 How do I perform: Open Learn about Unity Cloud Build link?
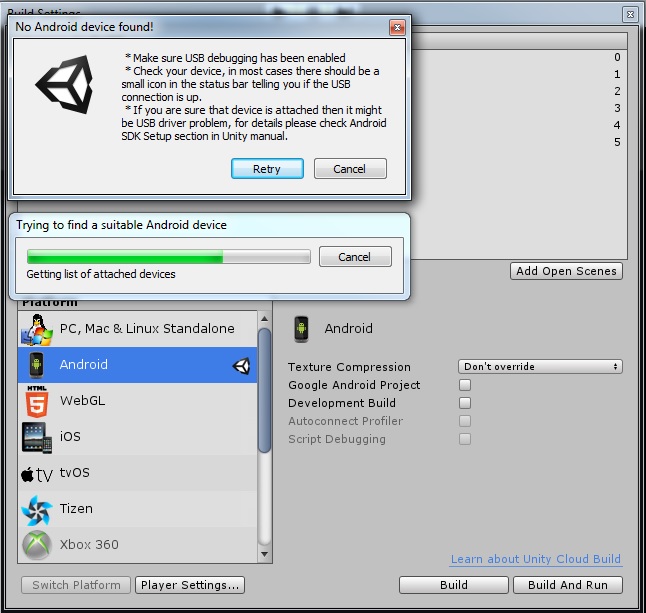coord(536,559)
